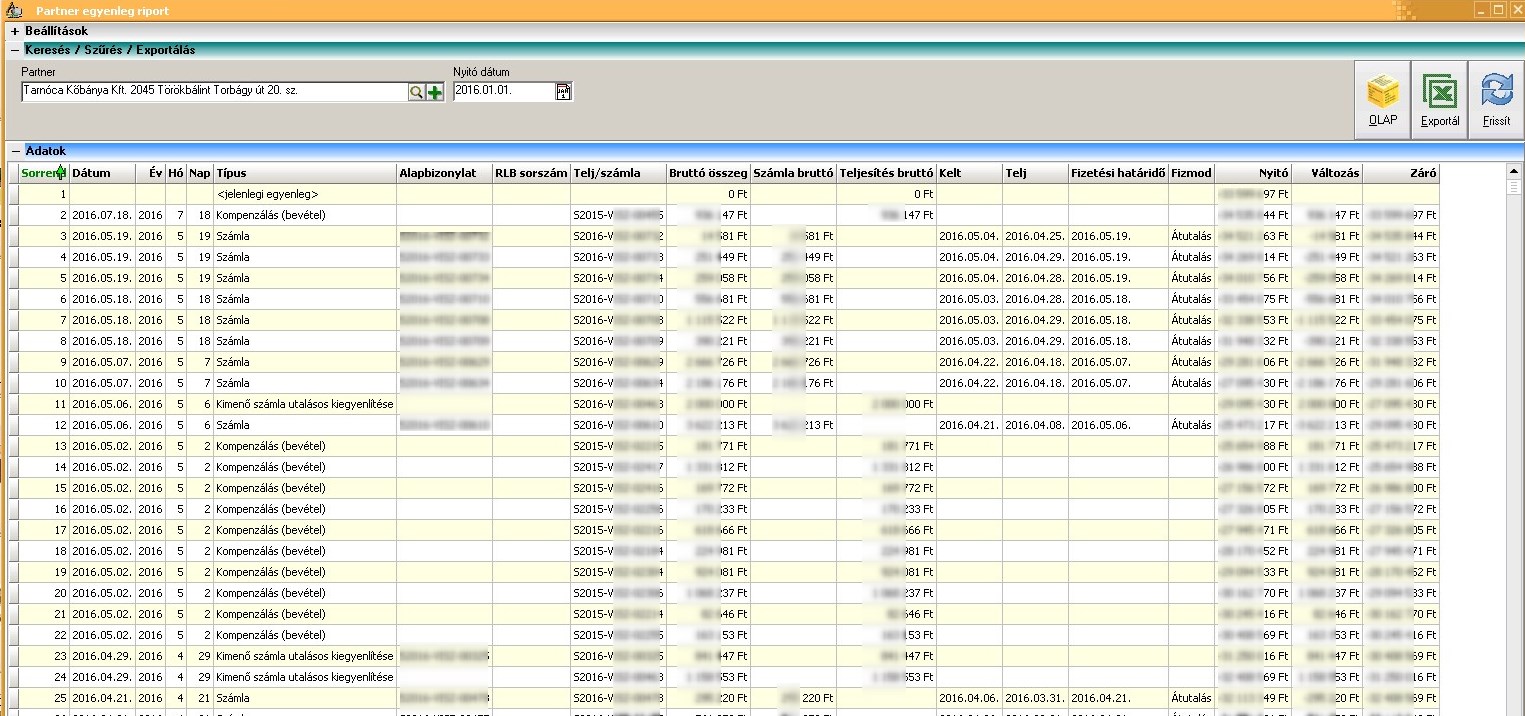Select the row selector for row 3

[x=14, y=236]
